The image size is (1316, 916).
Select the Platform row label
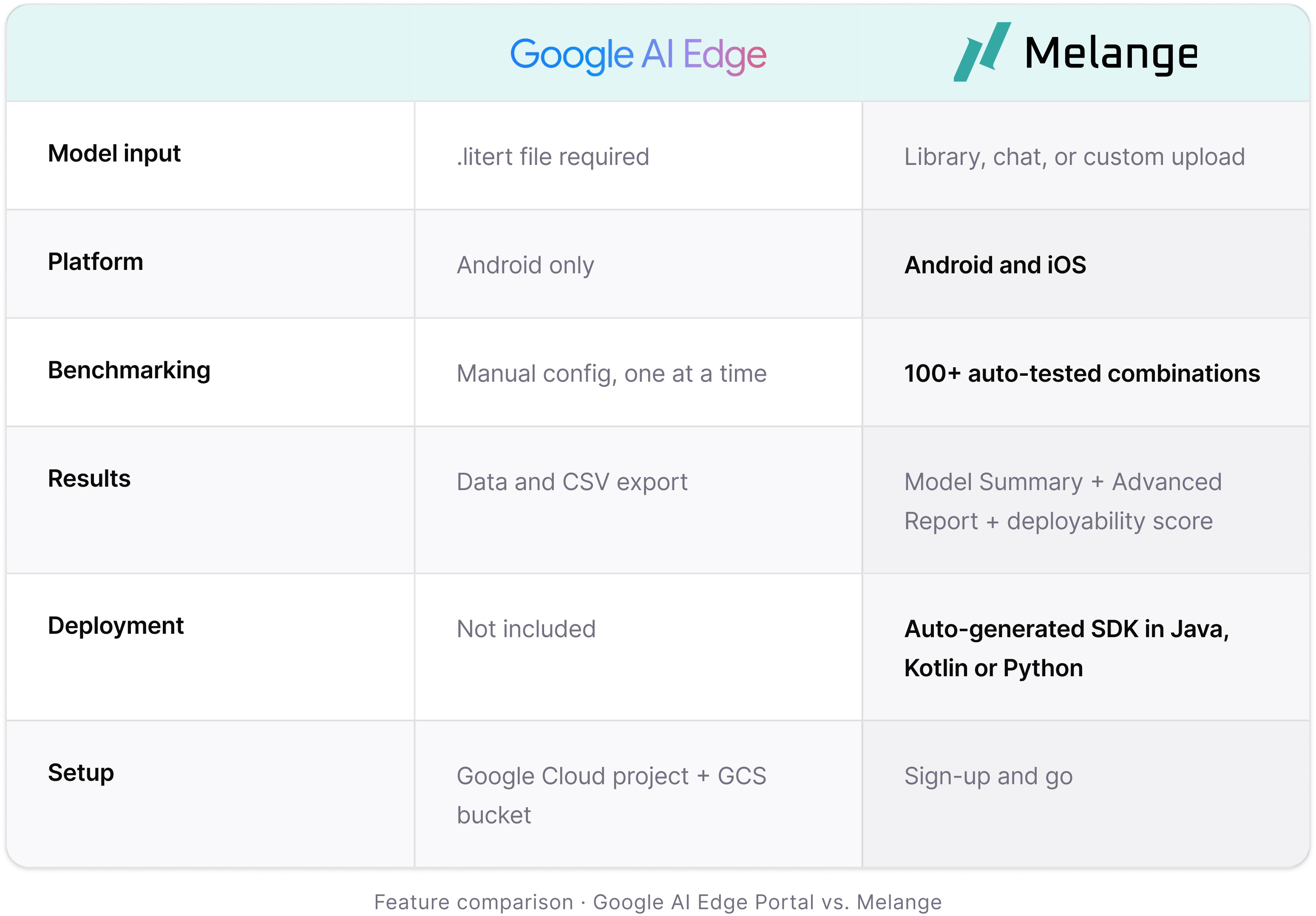(96, 262)
